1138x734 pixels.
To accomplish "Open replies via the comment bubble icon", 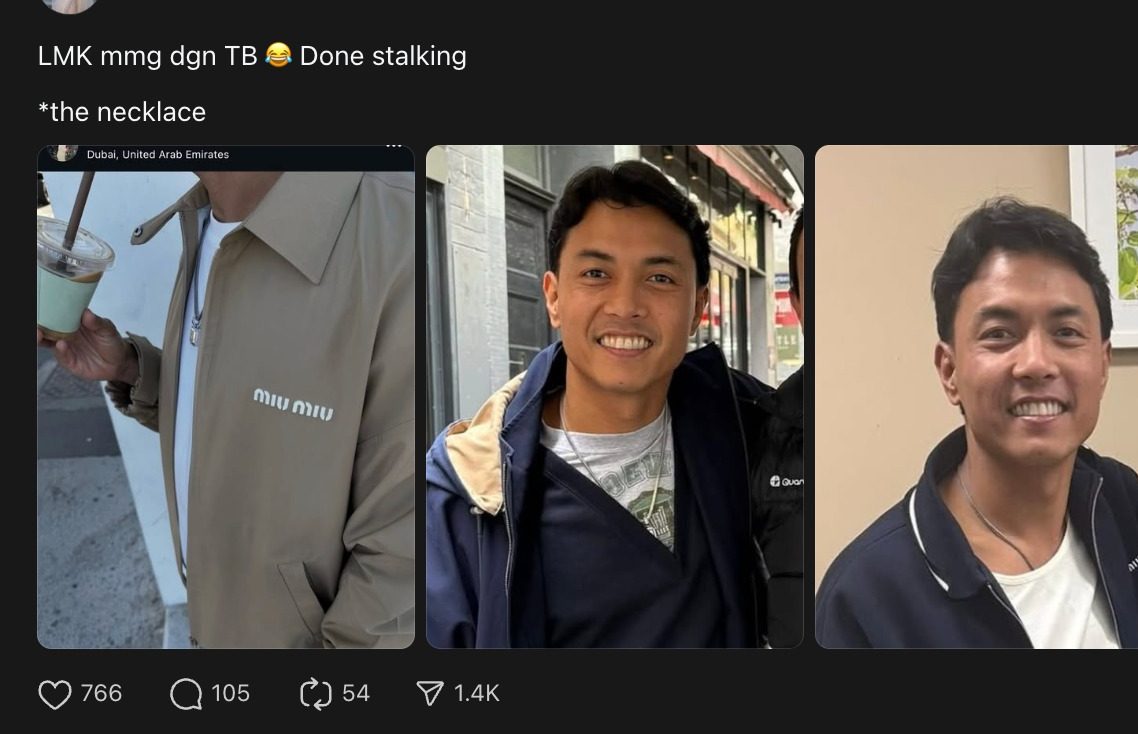I will pyautogui.click(x=186, y=694).
